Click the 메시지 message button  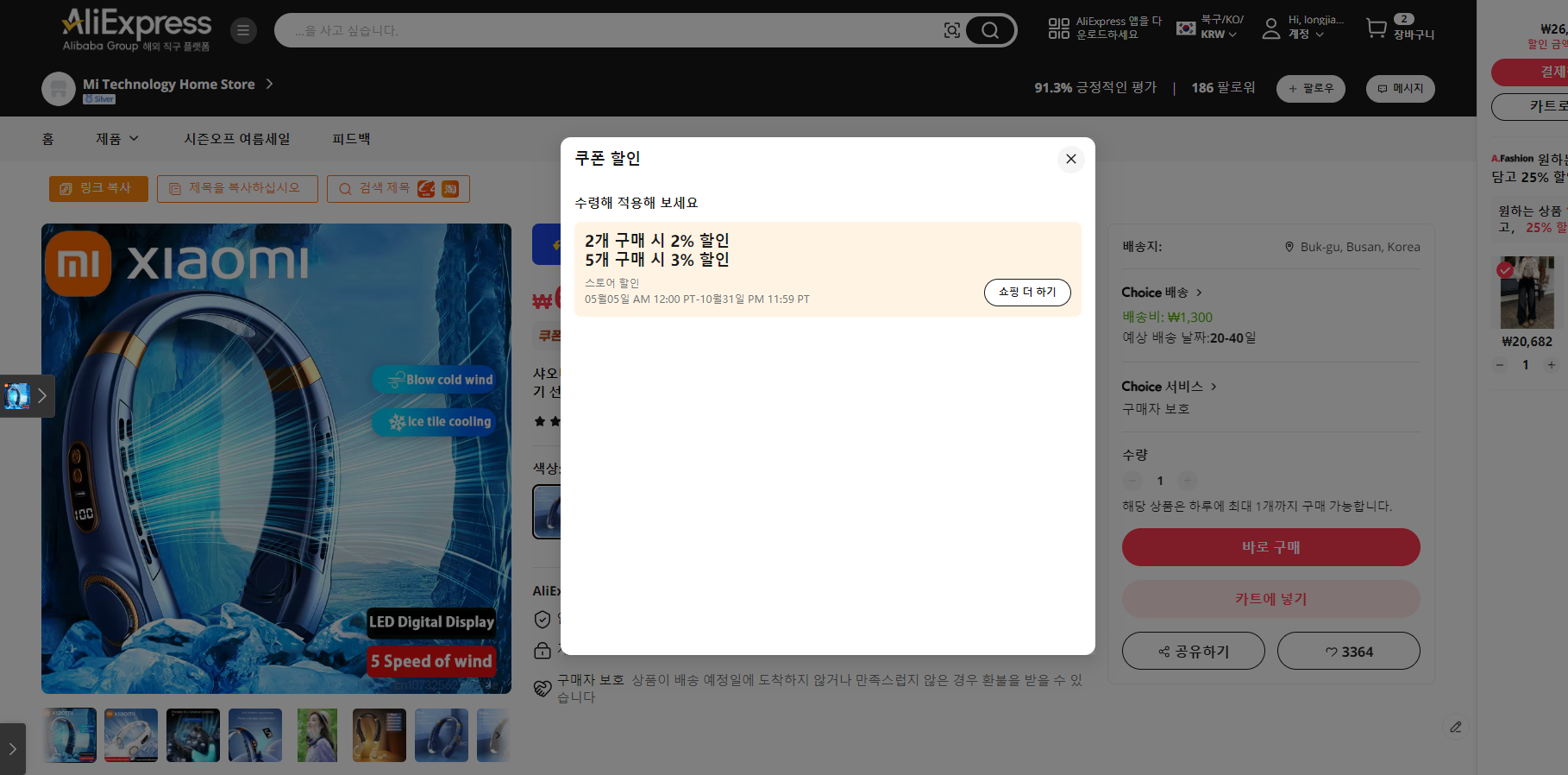pyautogui.click(x=1400, y=89)
